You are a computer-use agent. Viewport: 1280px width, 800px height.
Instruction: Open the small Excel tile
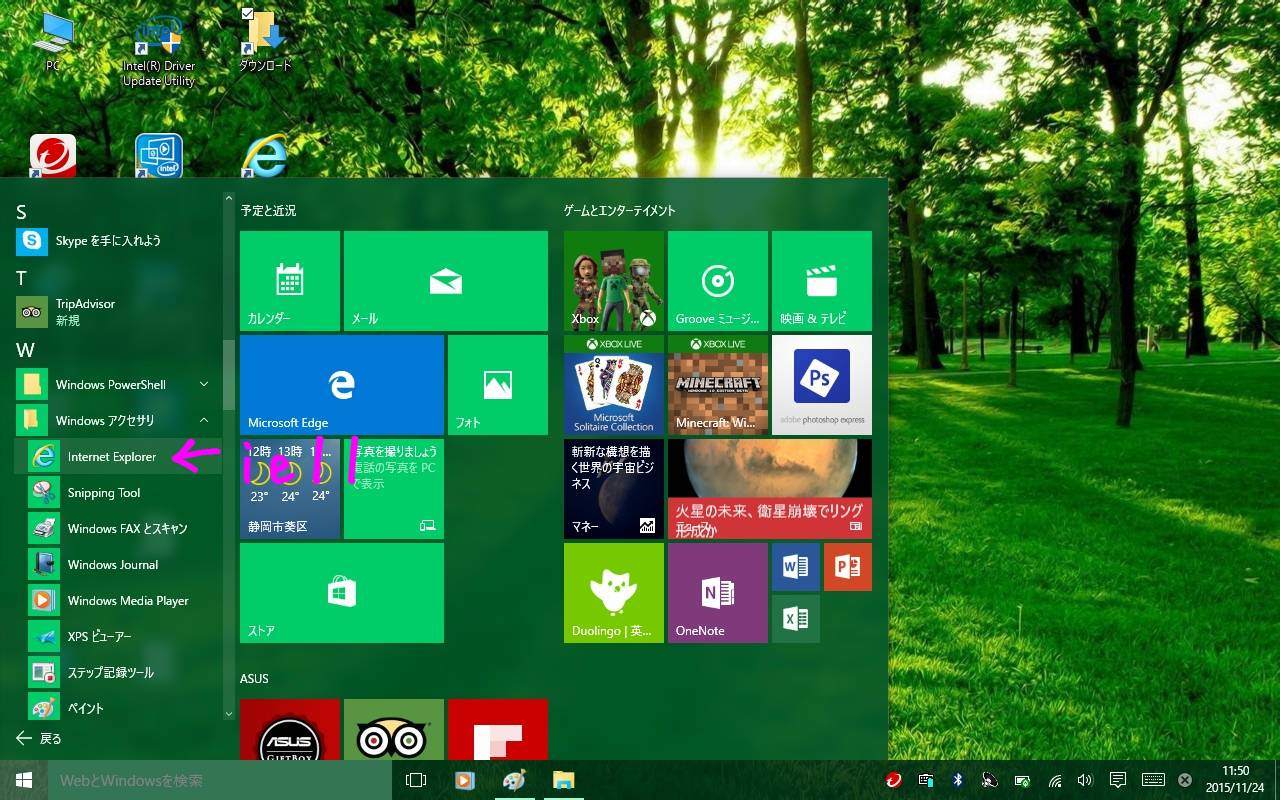coord(796,619)
